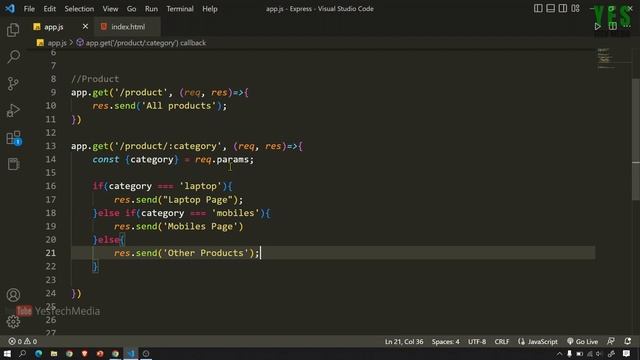Open the Explorer view in activity bar
The height and width of the screenshot is (360, 640).
13,30
